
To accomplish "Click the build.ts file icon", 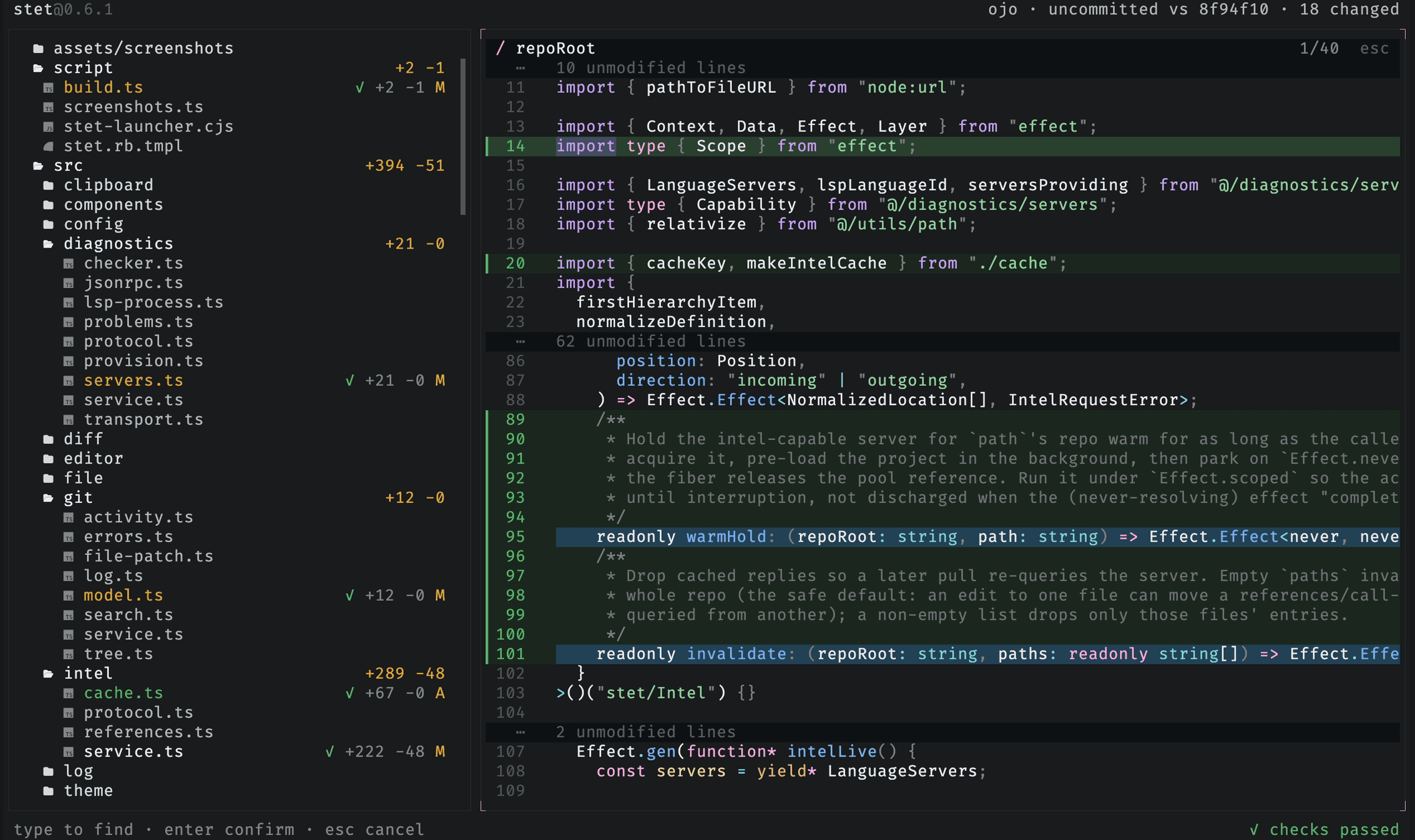I will click(49, 88).
